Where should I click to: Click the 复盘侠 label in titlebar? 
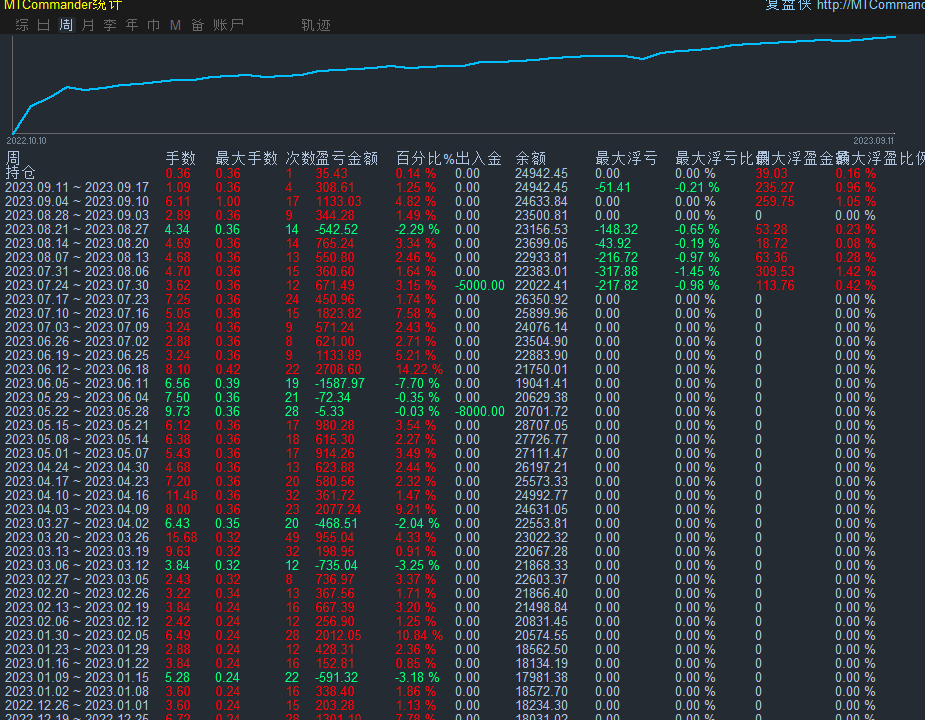(x=785, y=5)
